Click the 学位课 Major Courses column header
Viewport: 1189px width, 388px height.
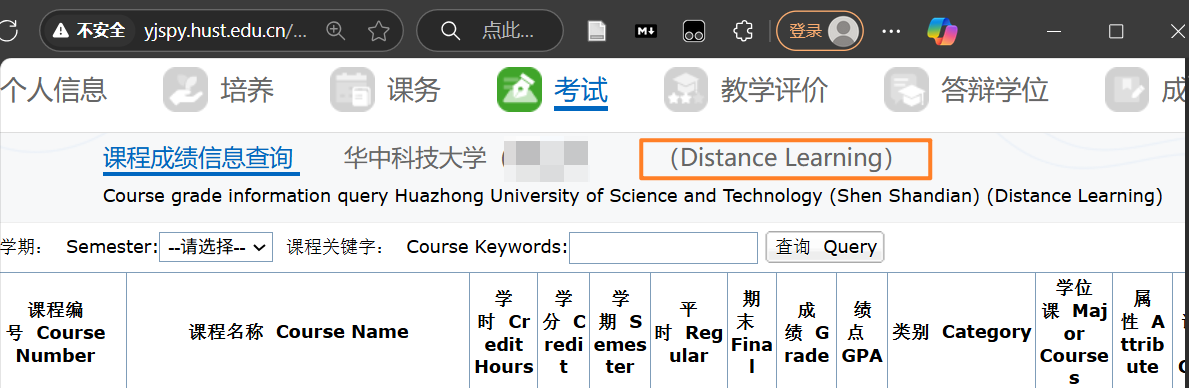(x=1074, y=332)
